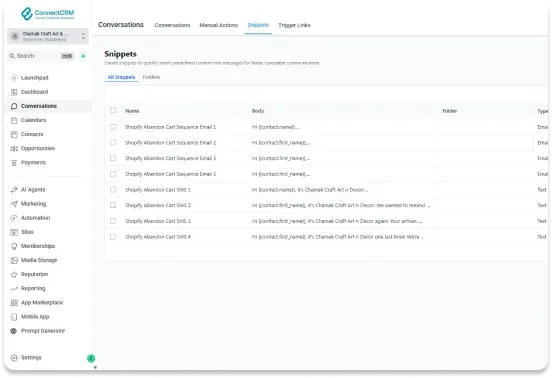Open the Contacts icon in sidebar
Image resolution: width=552 pixels, height=378 pixels.
[14, 134]
